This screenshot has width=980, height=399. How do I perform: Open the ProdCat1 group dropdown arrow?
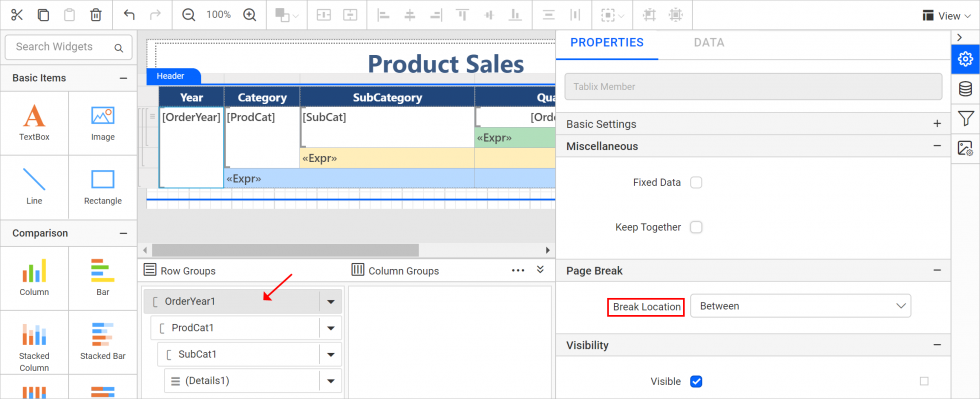point(331,328)
